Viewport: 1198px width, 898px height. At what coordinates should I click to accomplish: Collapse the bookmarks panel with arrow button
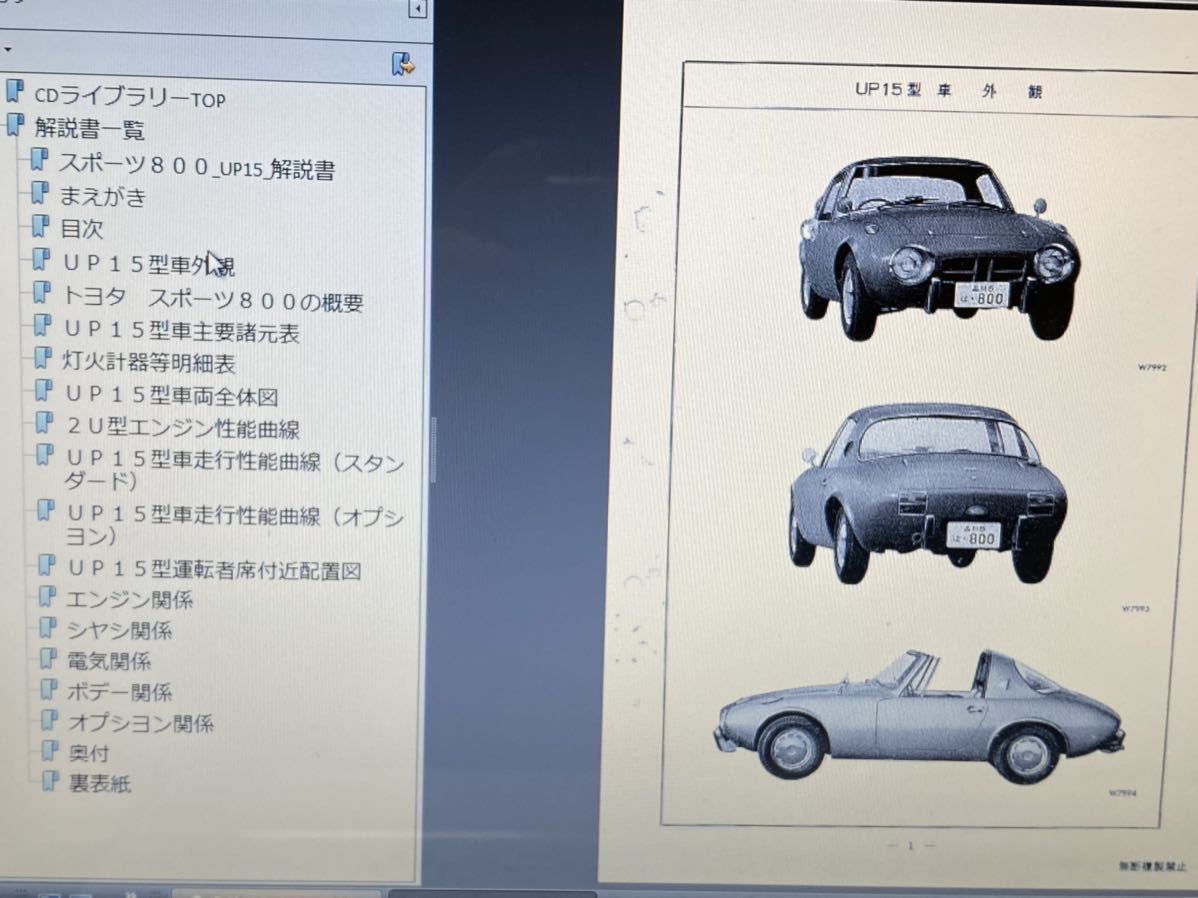click(418, 9)
